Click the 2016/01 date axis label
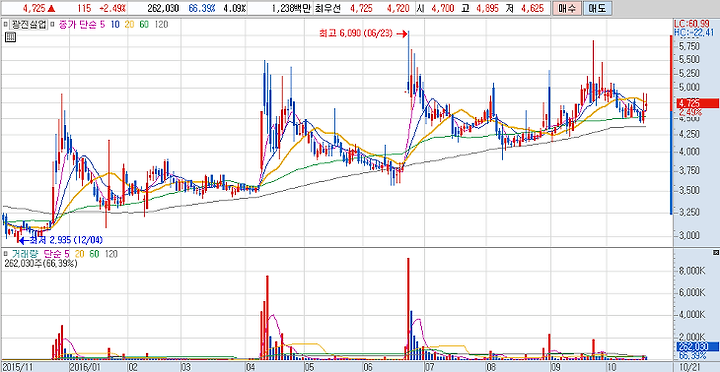Viewport: 720px width, 372px height. [85, 367]
